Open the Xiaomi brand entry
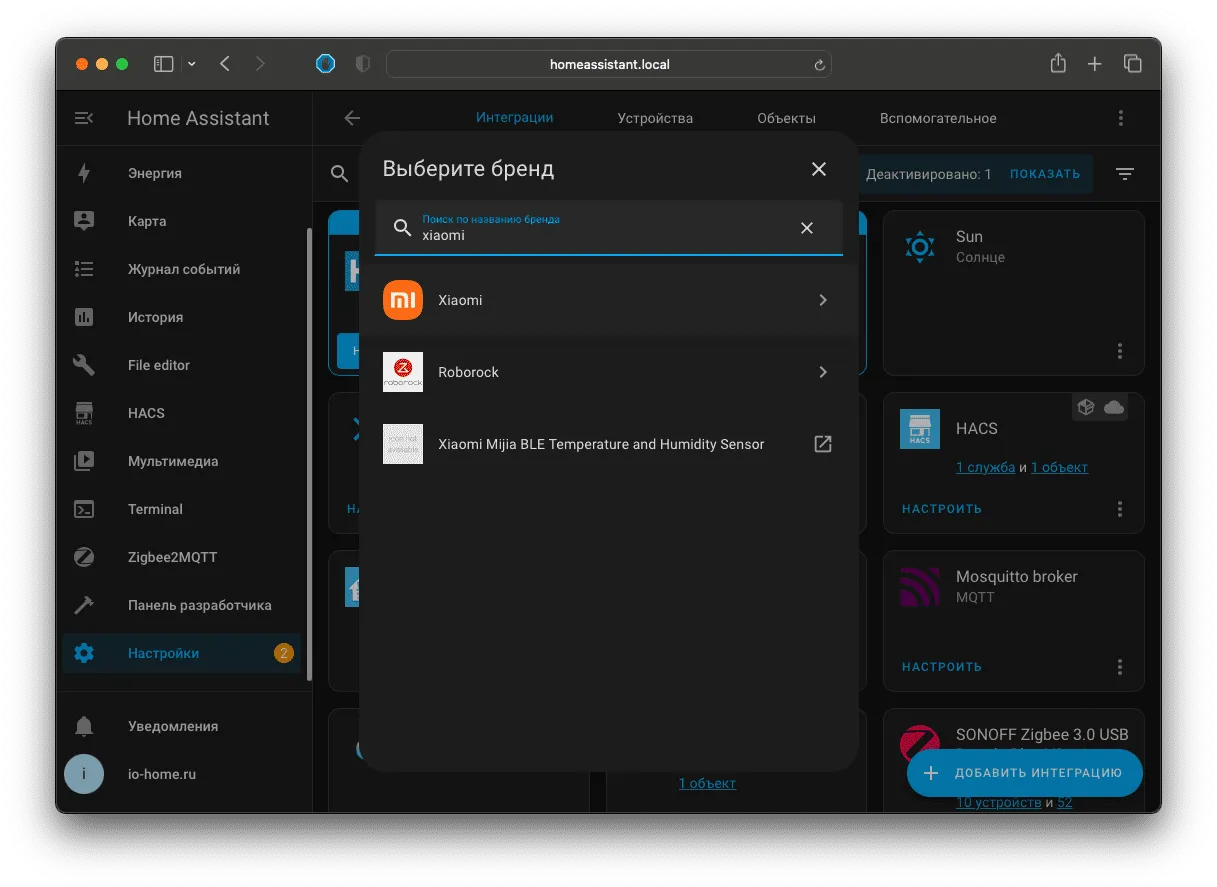Image resolution: width=1217 pixels, height=887 pixels. (608, 300)
